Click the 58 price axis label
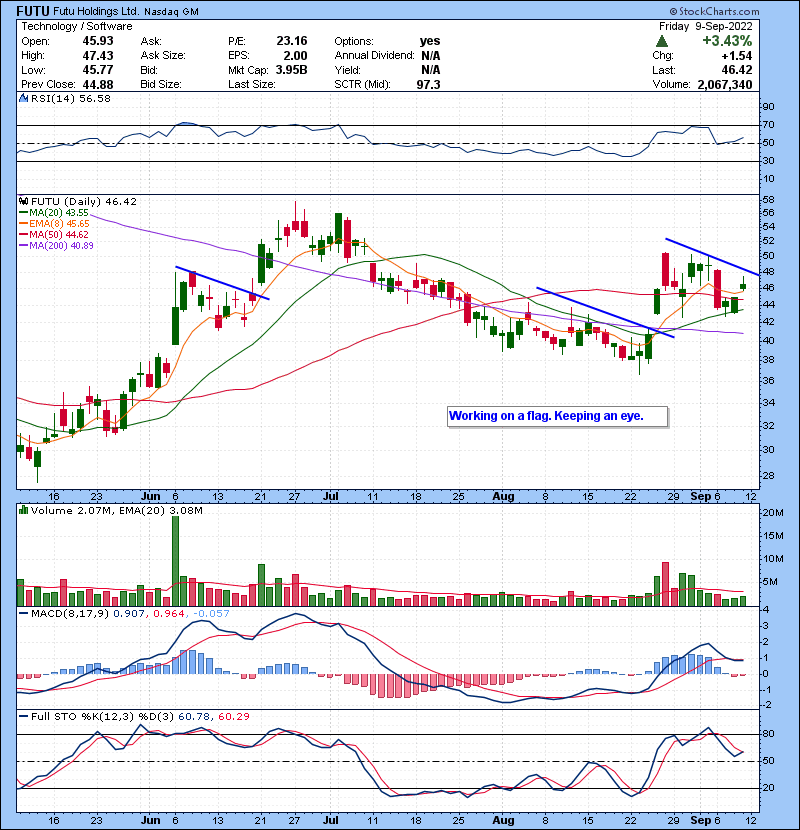 pos(768,200)
